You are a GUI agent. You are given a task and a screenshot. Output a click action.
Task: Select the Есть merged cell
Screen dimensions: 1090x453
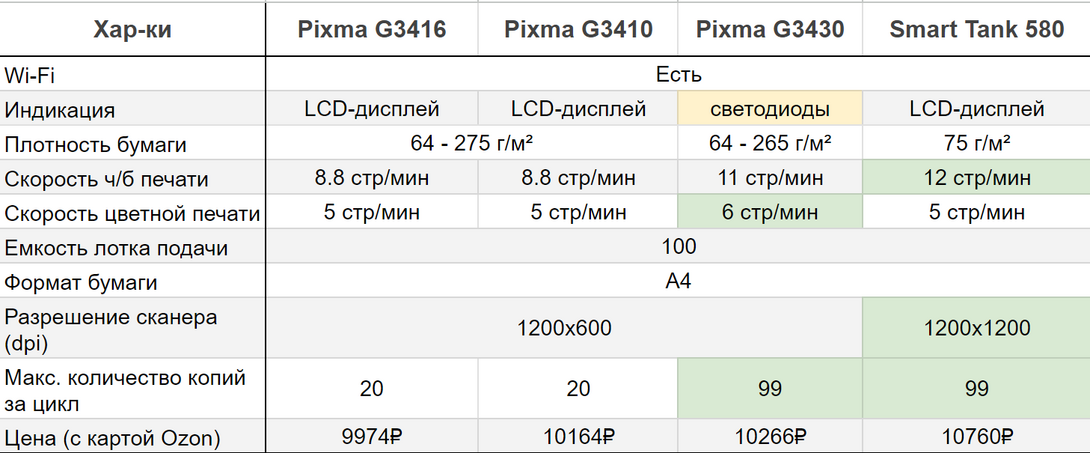click(678, 75)
